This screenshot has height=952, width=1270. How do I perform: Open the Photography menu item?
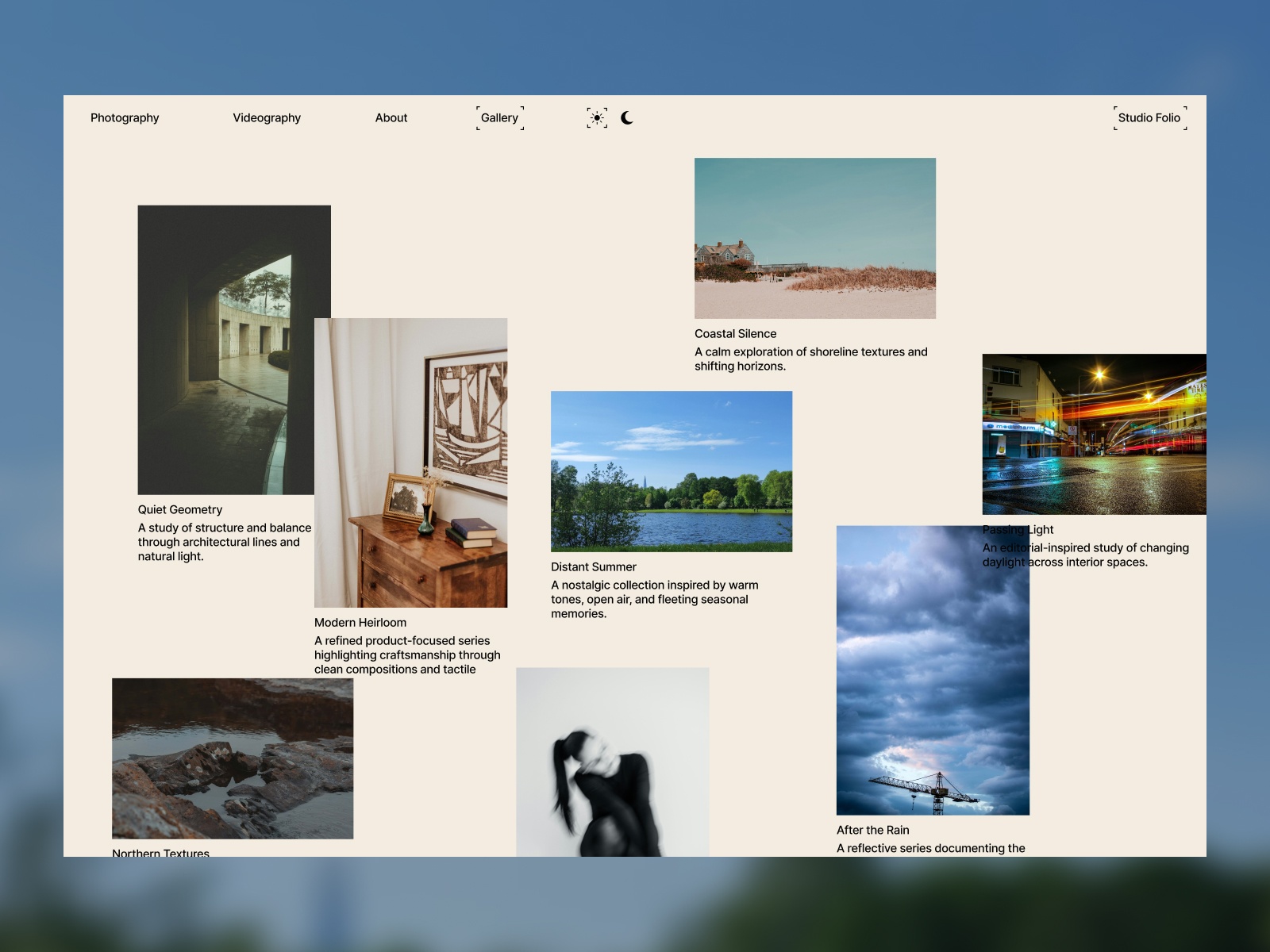125,117
